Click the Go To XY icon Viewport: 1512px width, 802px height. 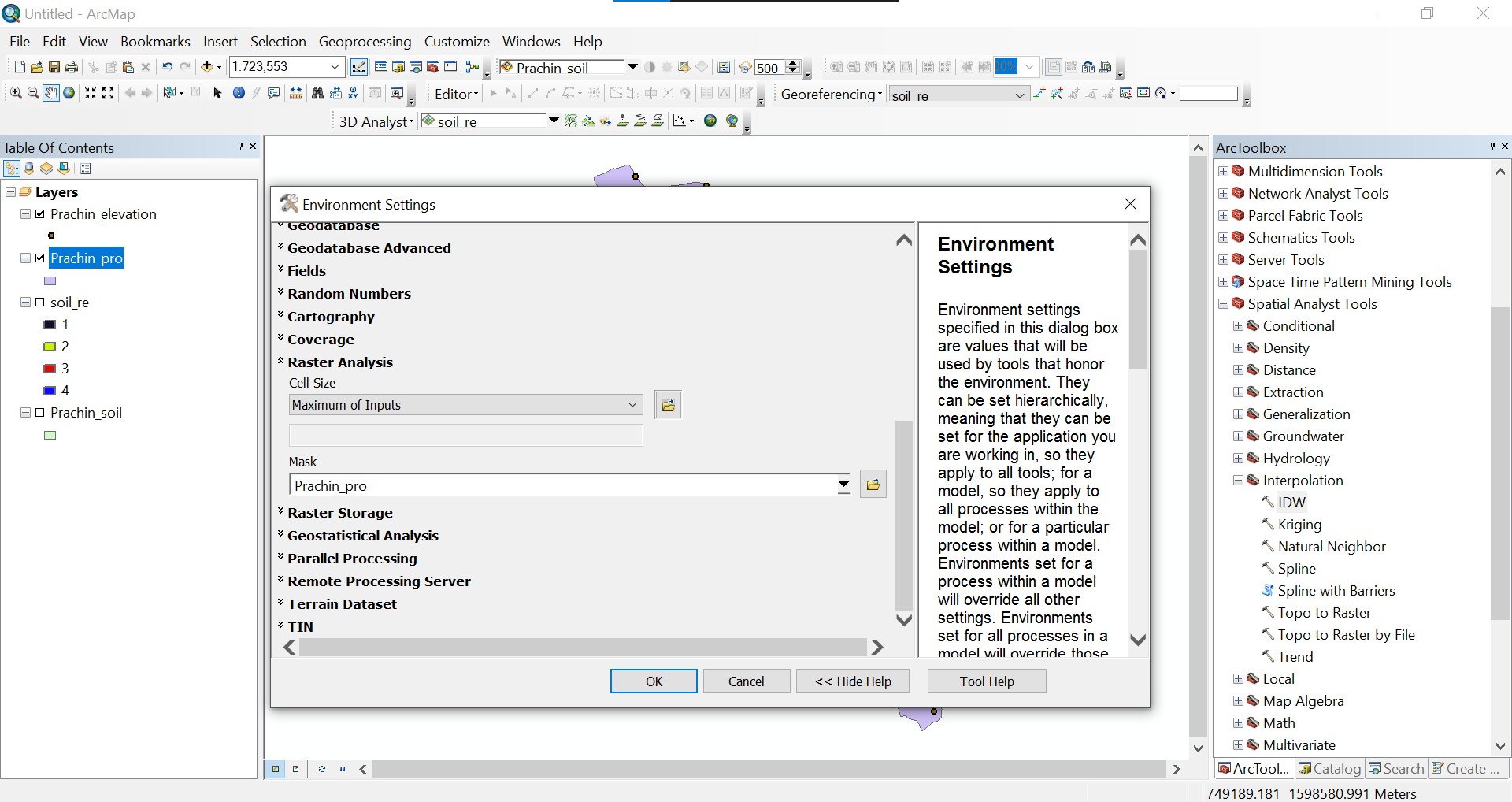(353, 93)
